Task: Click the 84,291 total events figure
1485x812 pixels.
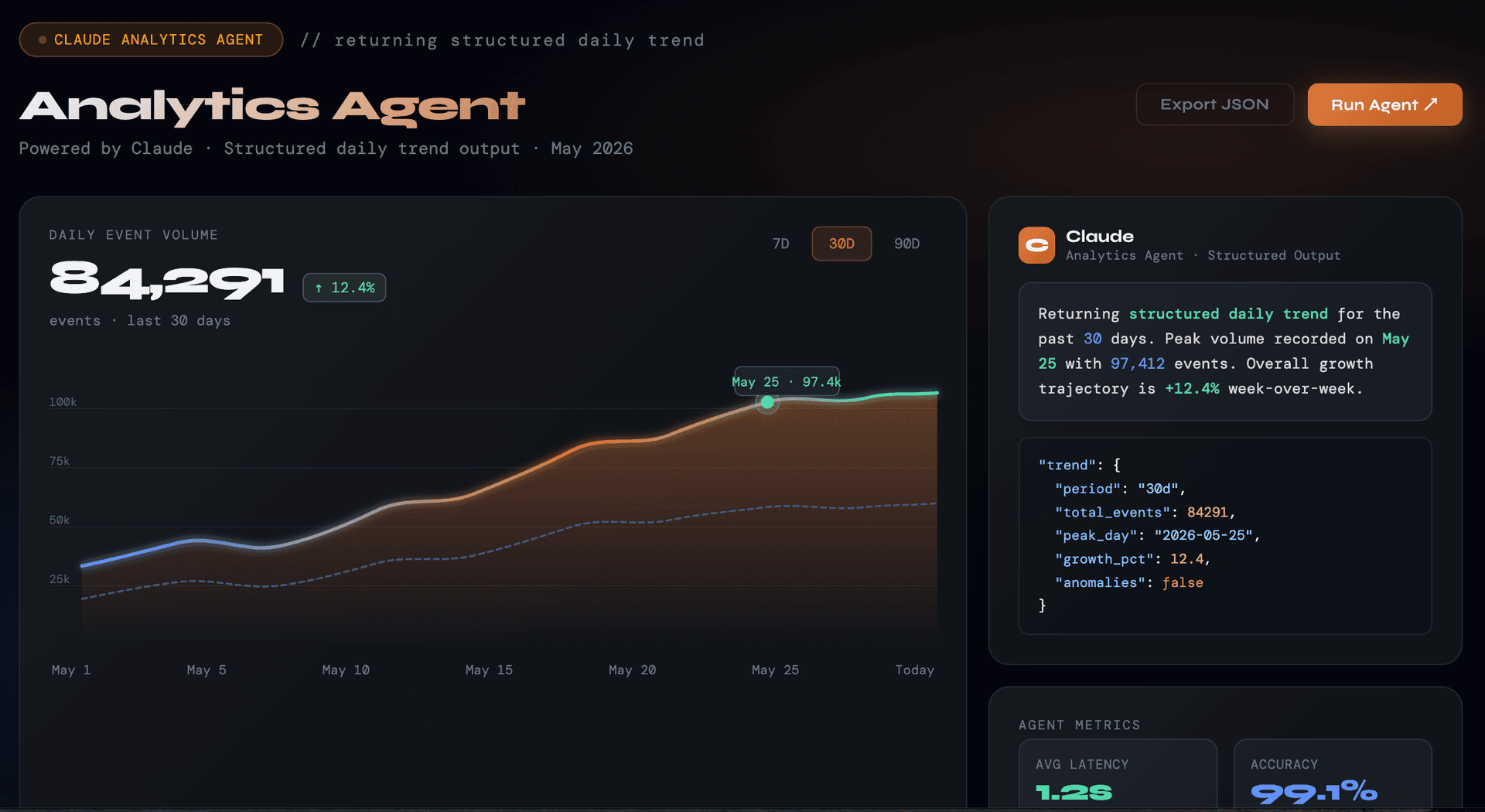Action: pos(167,280)
